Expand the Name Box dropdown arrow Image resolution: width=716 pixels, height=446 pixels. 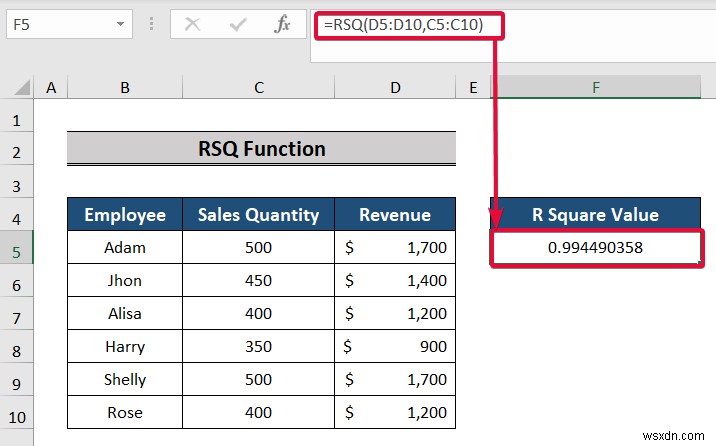pyautogui.click(x=121, y=24)
